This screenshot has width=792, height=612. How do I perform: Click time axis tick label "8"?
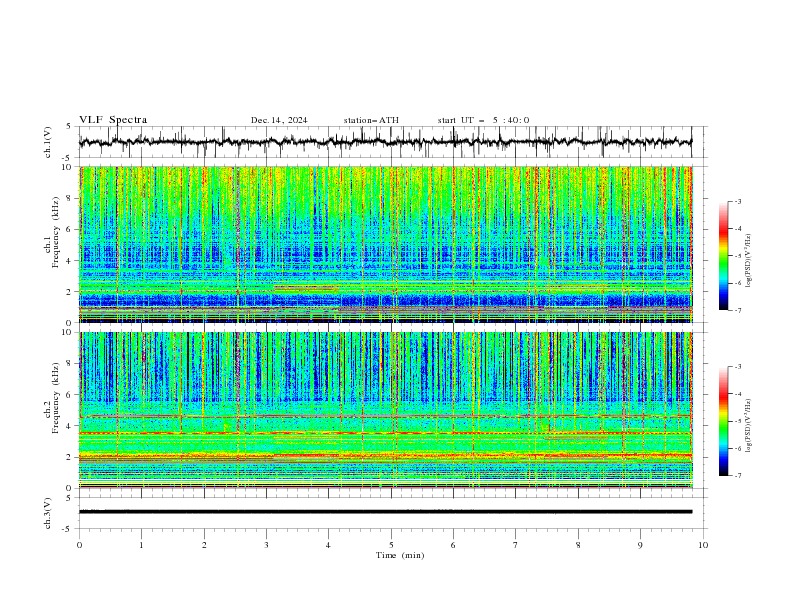coord(578,545)
